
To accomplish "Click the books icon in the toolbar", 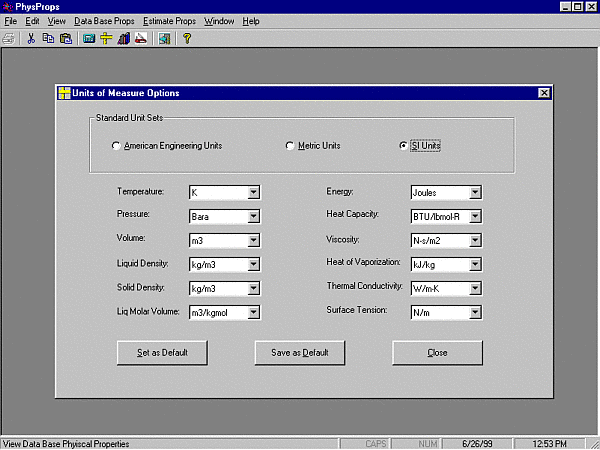I will pyautogui.click(x=124, y=39).
